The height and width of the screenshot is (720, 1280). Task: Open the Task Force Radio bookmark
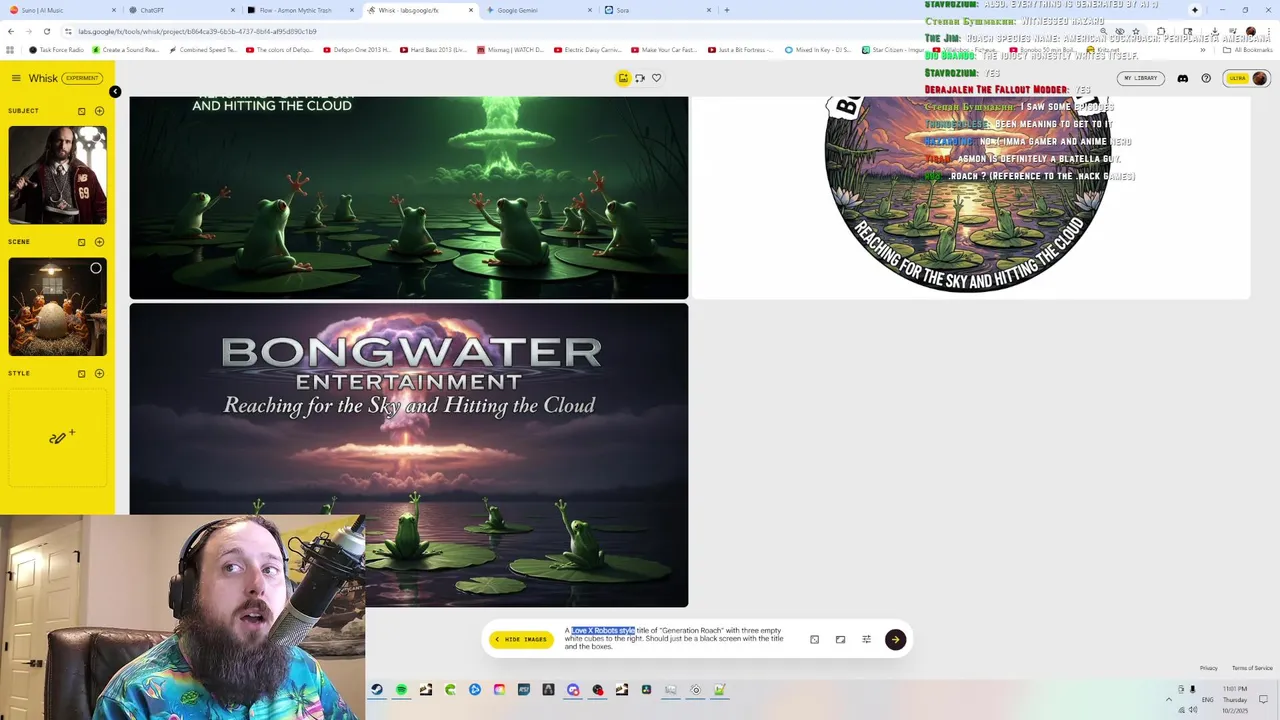coord(57,49)
